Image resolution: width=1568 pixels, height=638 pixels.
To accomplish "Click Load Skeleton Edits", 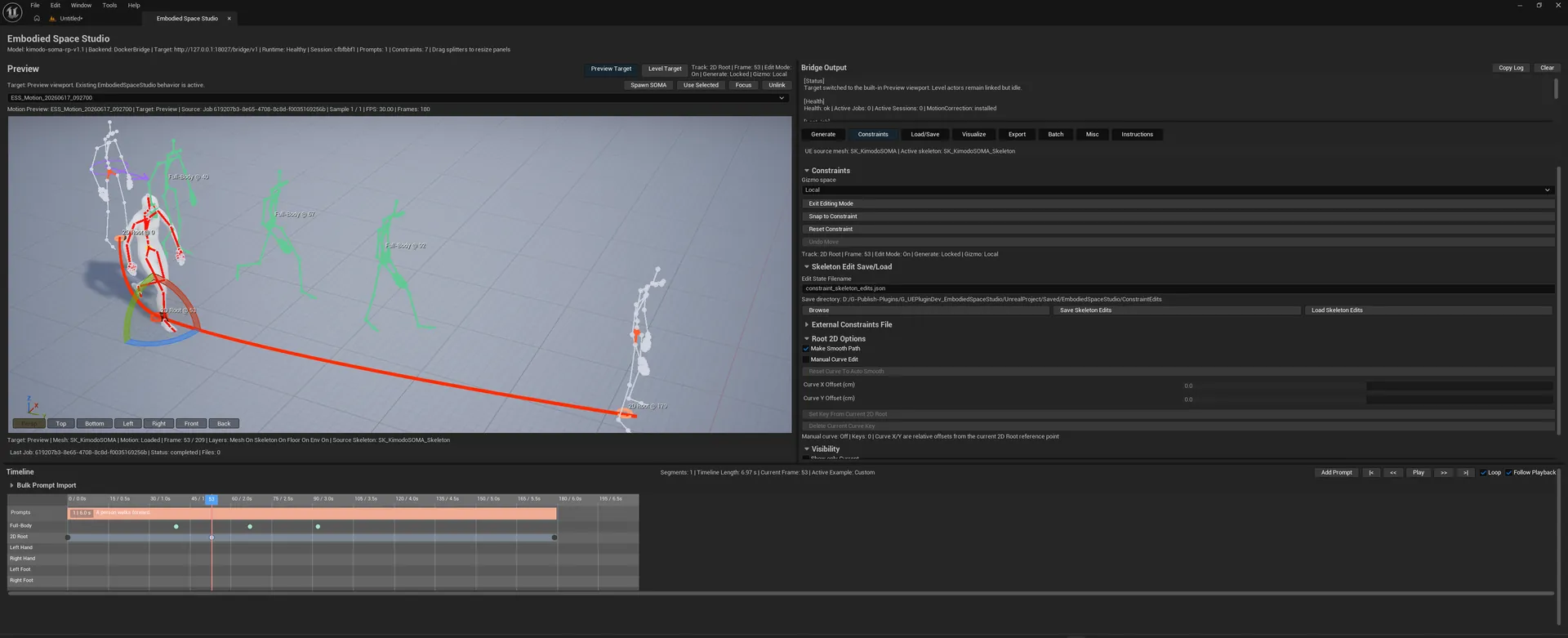I will (1428, 310).
